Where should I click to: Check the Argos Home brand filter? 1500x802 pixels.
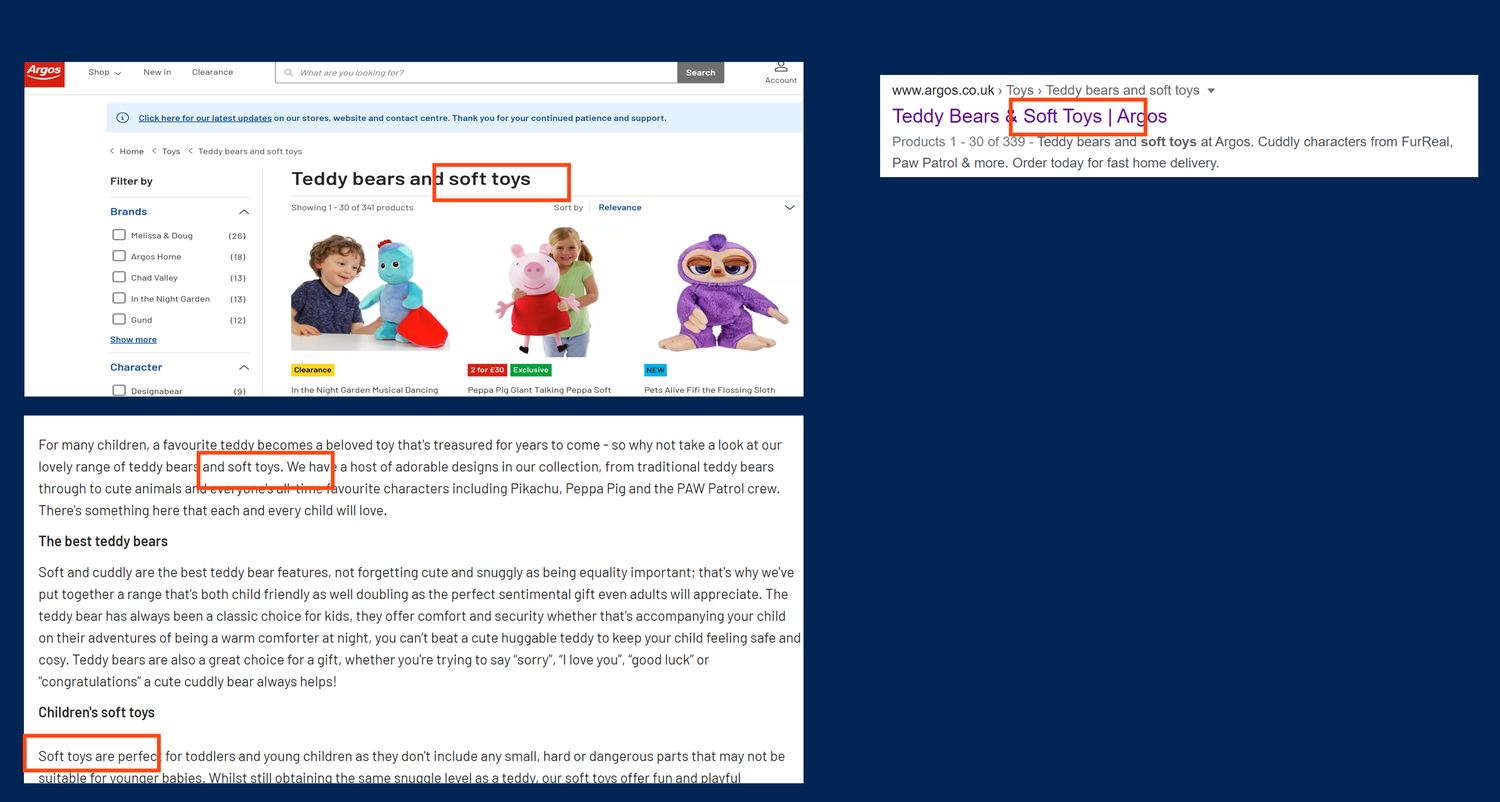point(119,256)
